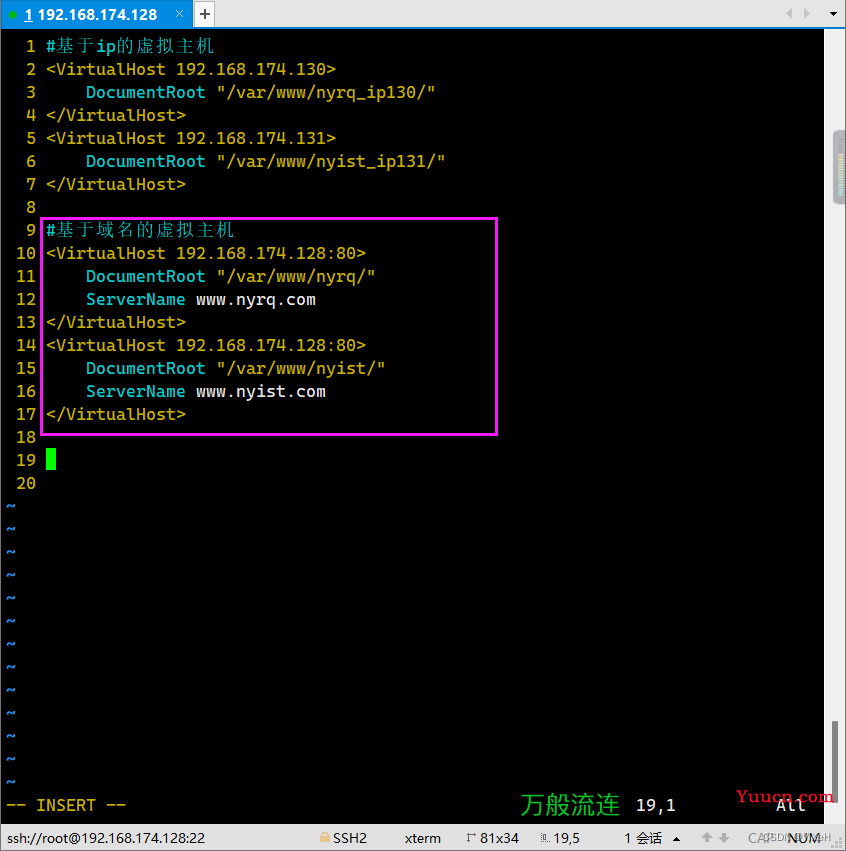
Task: Click the NUM indicator in status bar
Action: pos(804,838)
